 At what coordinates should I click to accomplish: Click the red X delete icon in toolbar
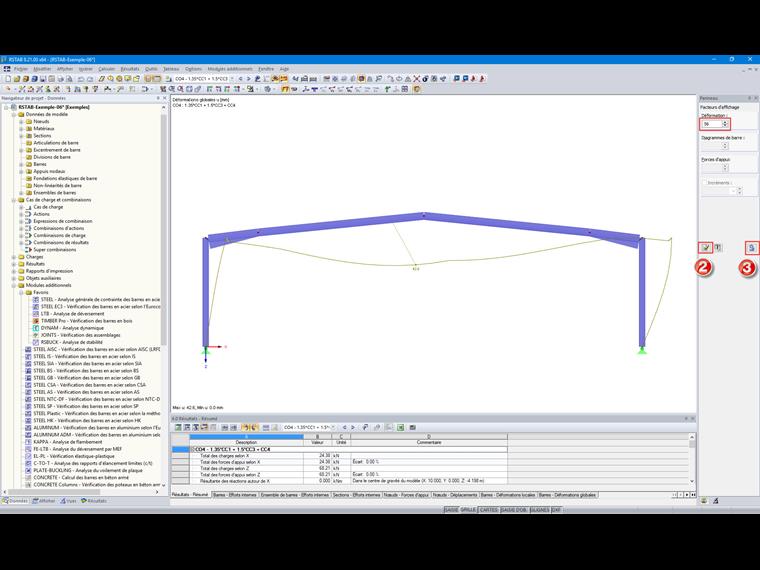pyautogui.click(x=416, y=79)
